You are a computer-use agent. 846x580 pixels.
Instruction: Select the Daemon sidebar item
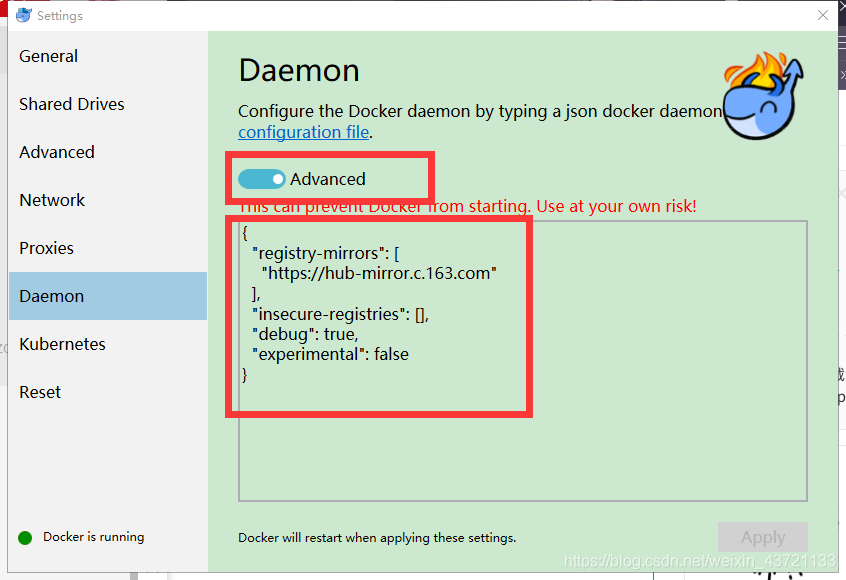(107, 296)
